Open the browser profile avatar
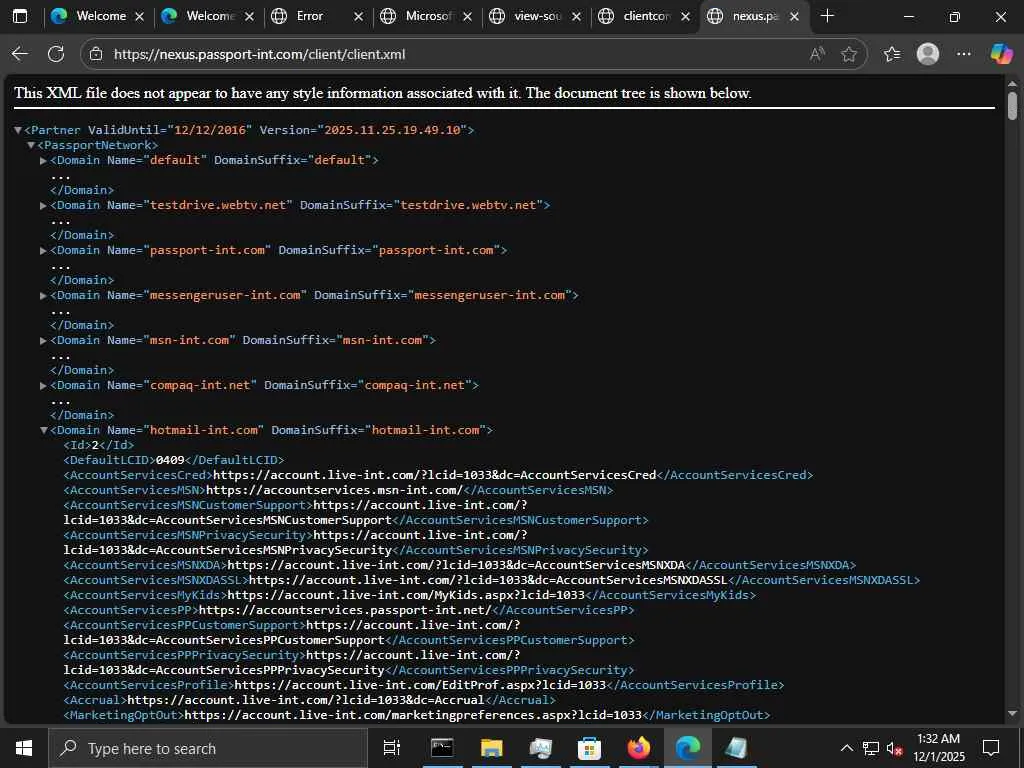The image size is (1024, 768). [928, 54]
